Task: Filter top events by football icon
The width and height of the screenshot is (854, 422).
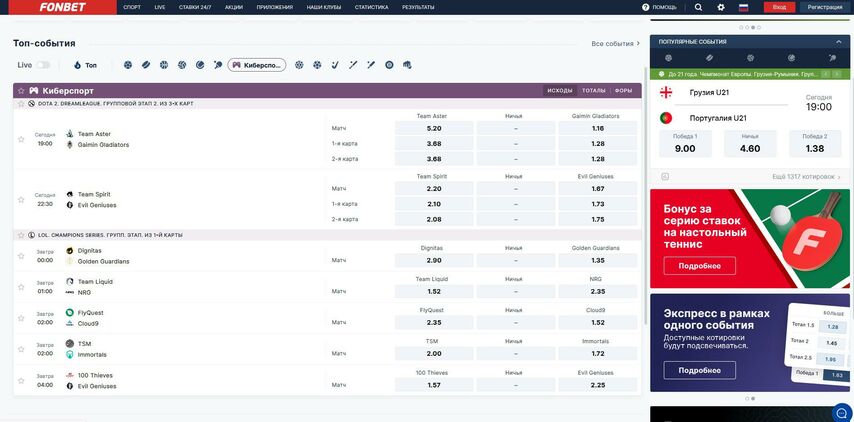Action: tap(128, 65)
